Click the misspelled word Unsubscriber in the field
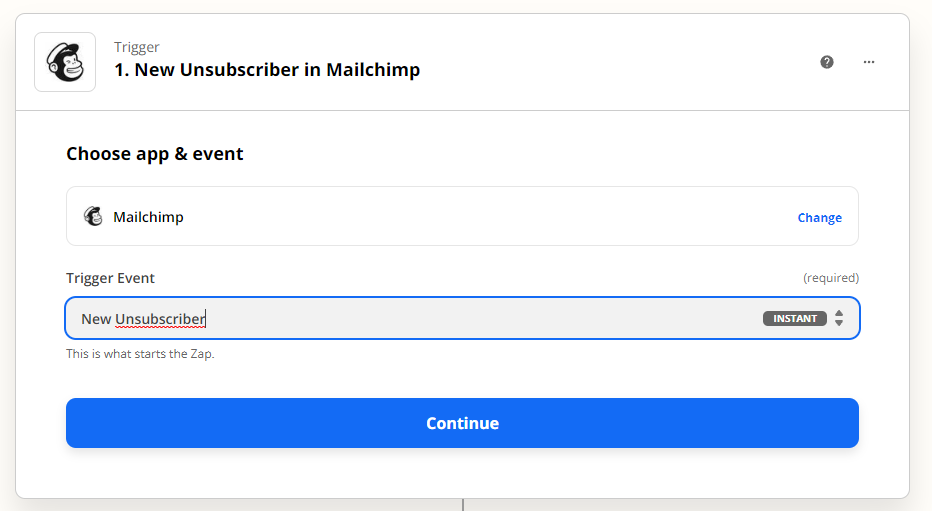Viewport: 932px width, 511px height. click(160, 319)
